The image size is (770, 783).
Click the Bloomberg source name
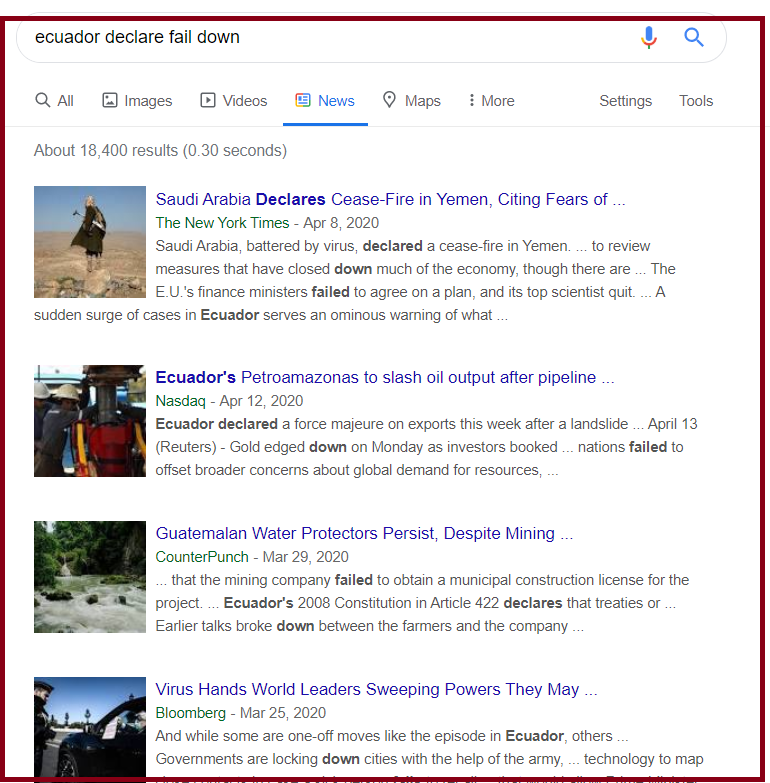(190, 713)
